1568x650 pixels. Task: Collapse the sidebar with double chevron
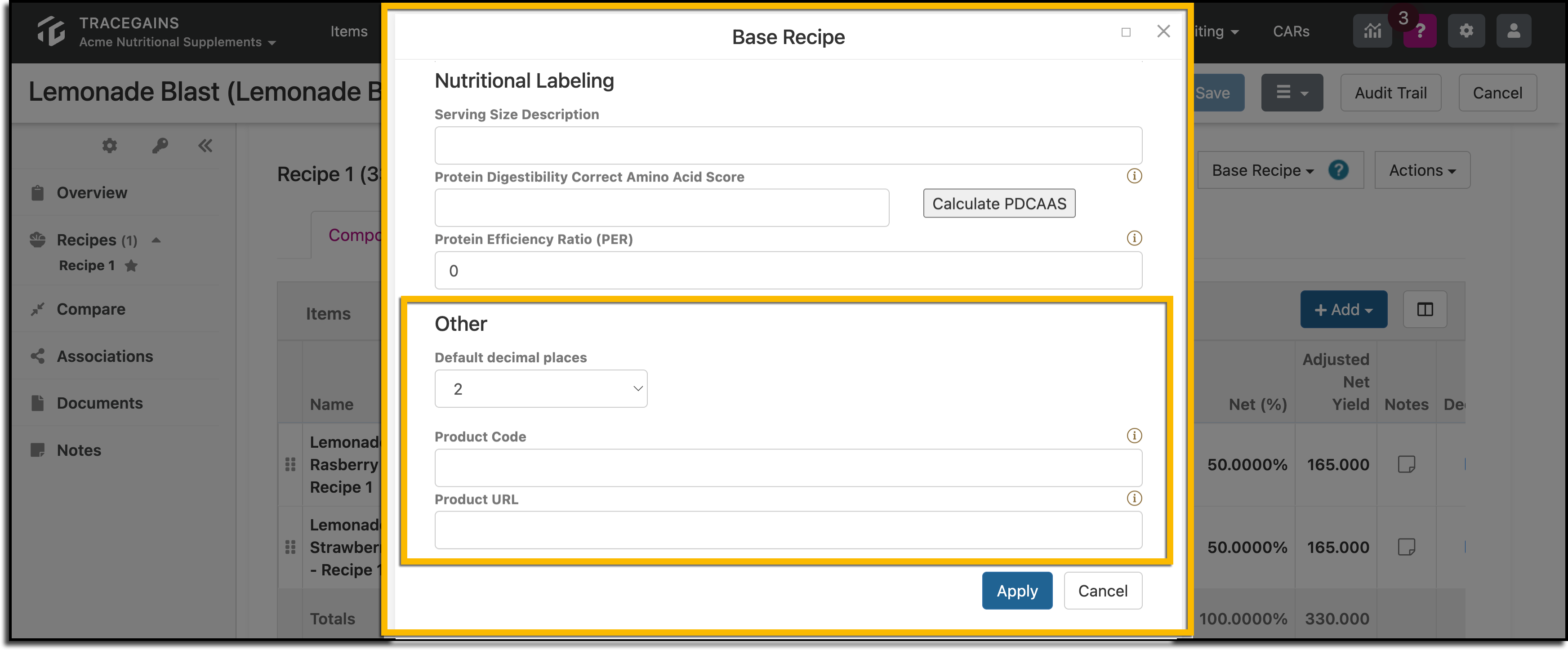205,146
